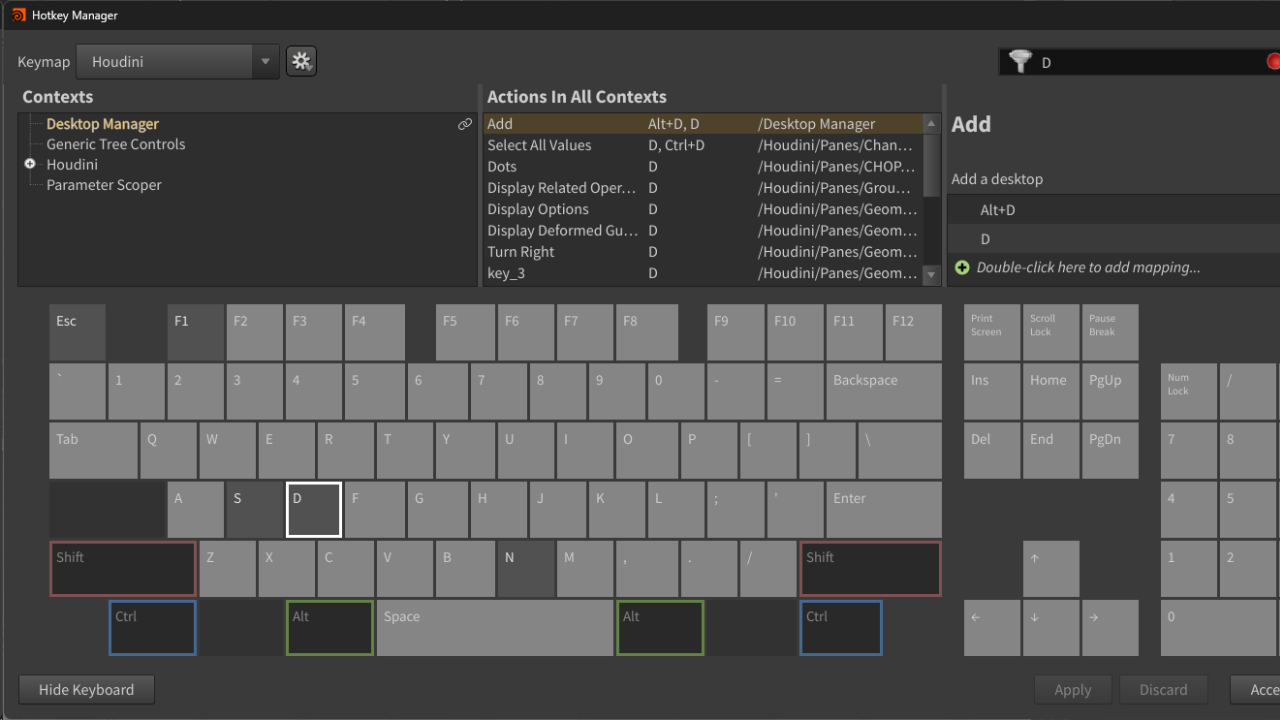Select the Display Options action row
Viewport: 1280px width, 720px height.
703,209
